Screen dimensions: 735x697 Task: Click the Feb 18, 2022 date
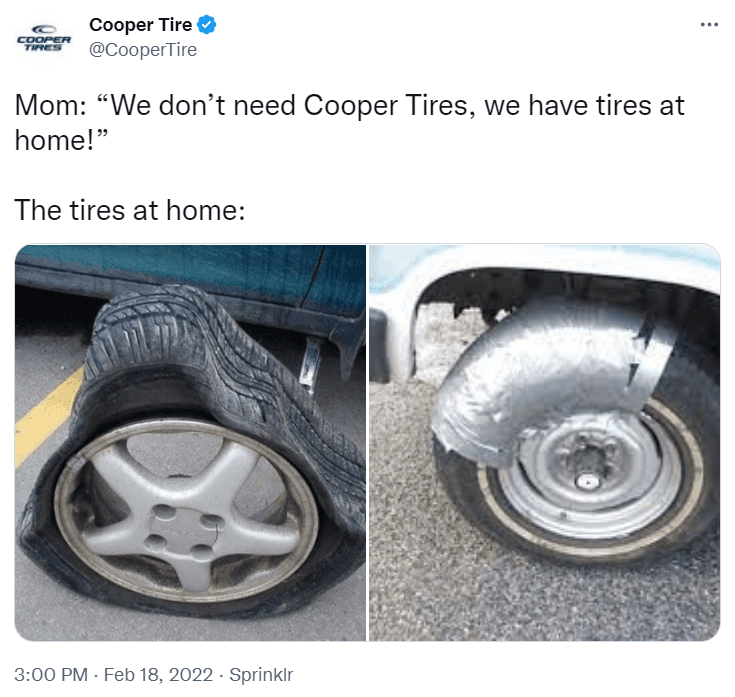(158, 675)
